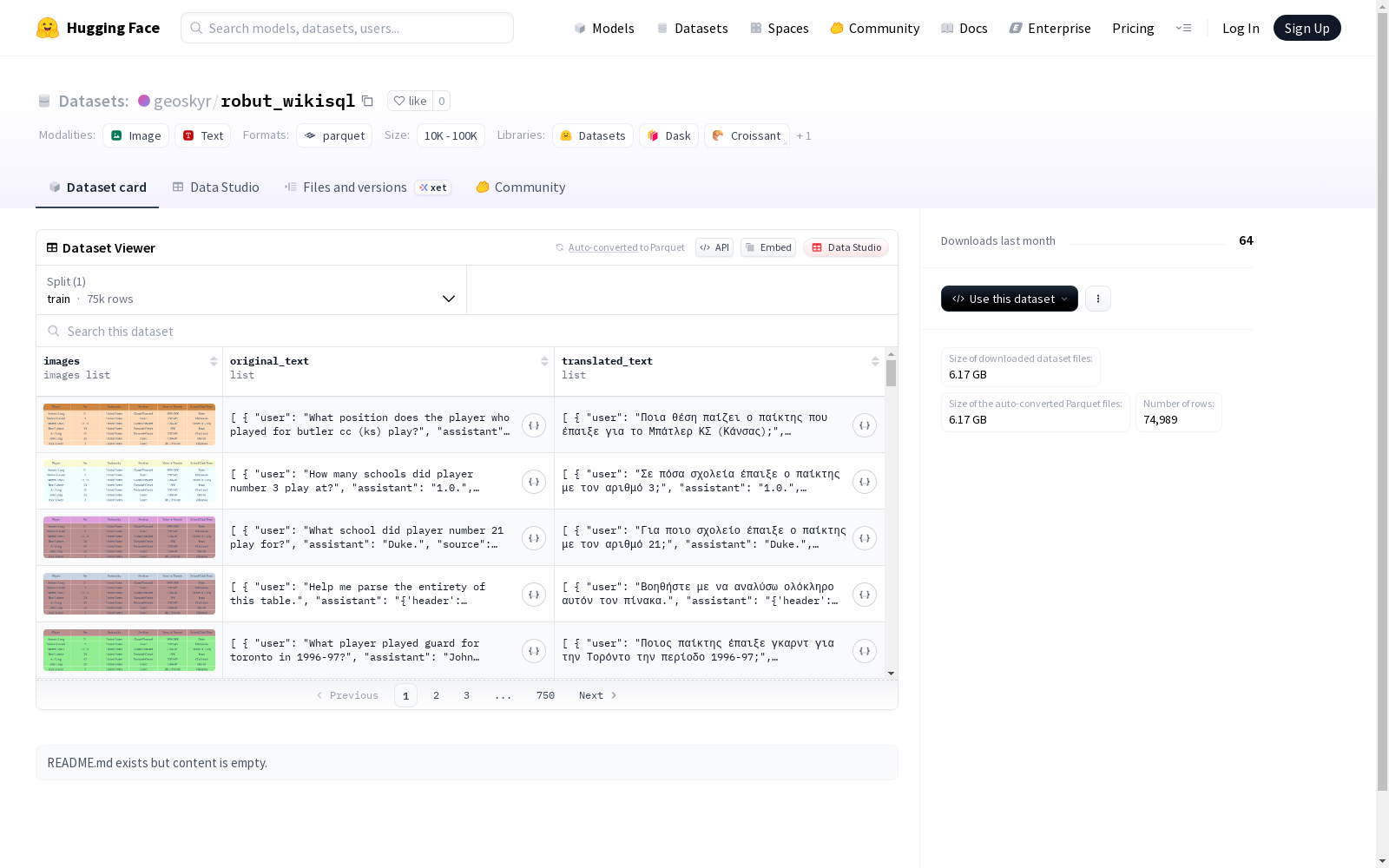The height and width of the screenshot is (868, 1389).
Task: Open the geoskyr user profile
Action: point(181,101)
